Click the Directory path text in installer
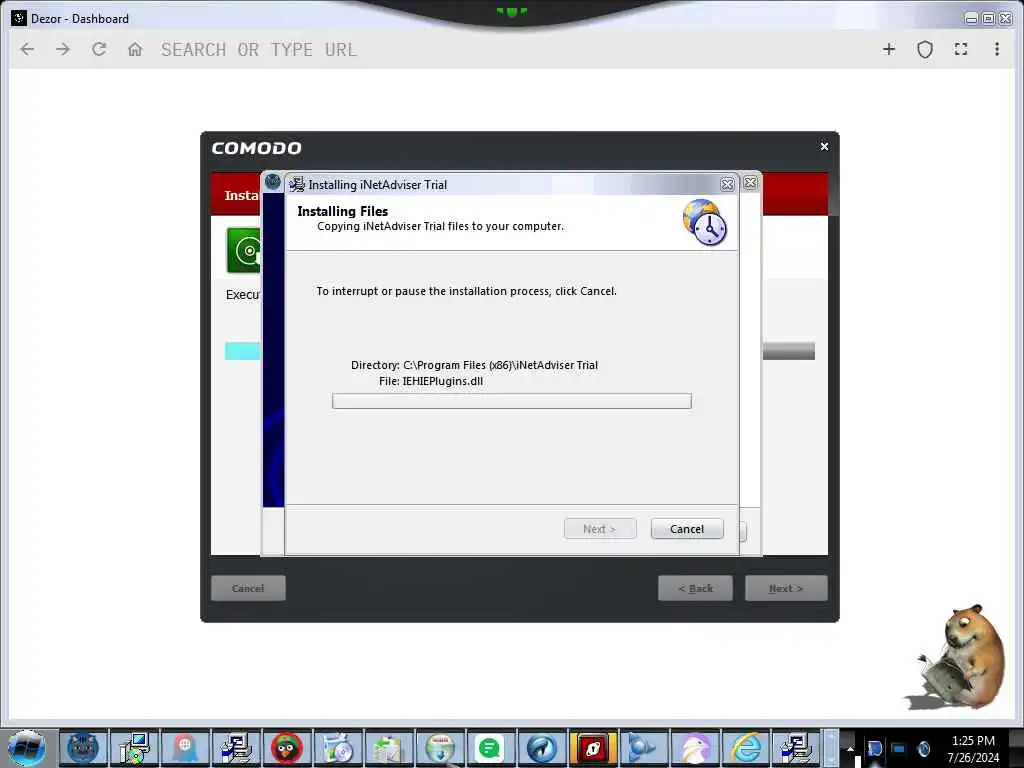The height and width of the screenshot is (768, 1024). pos(474,365)
